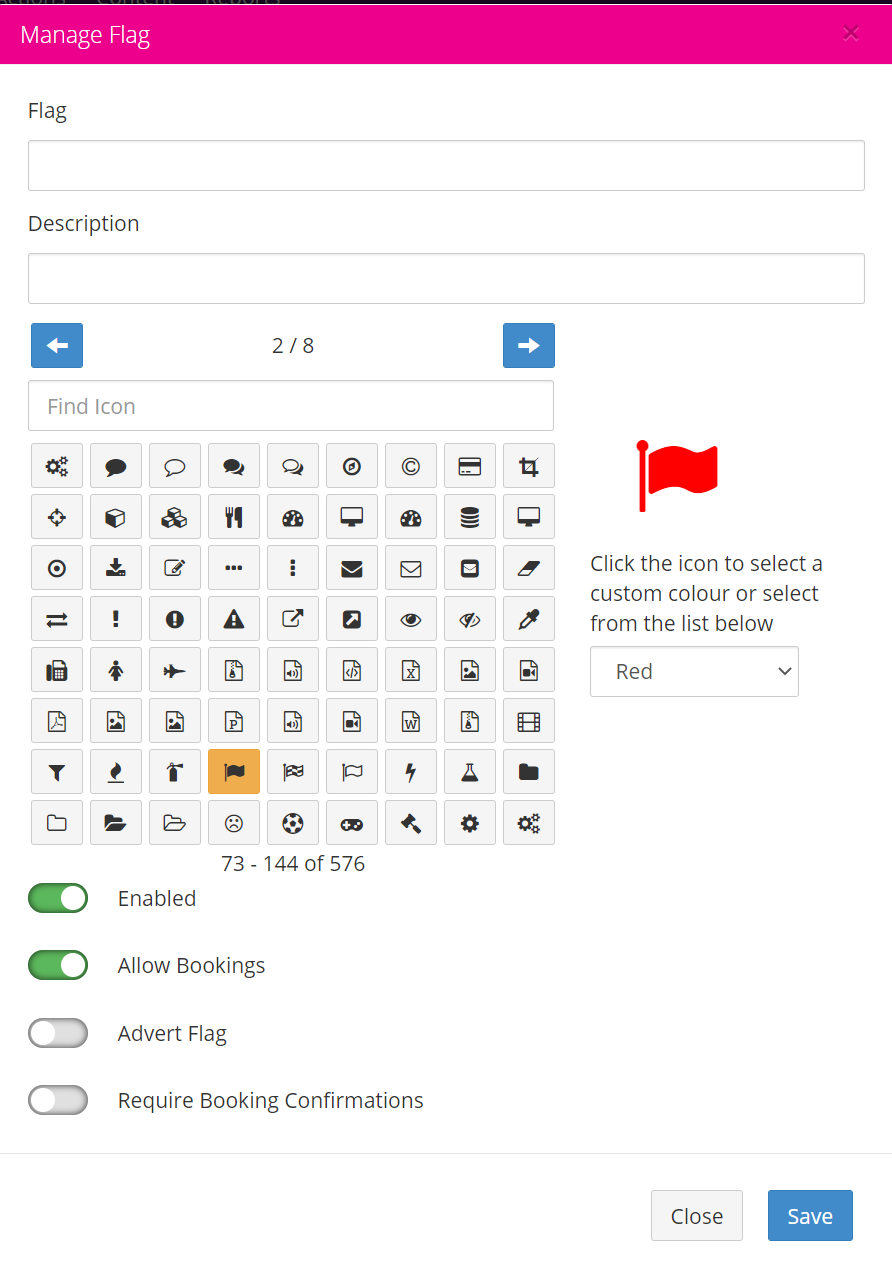Image resolution: width=892 pixels, height=1270 pixels.
Task: Select the checkered flag icon
Action: point(293,772)
